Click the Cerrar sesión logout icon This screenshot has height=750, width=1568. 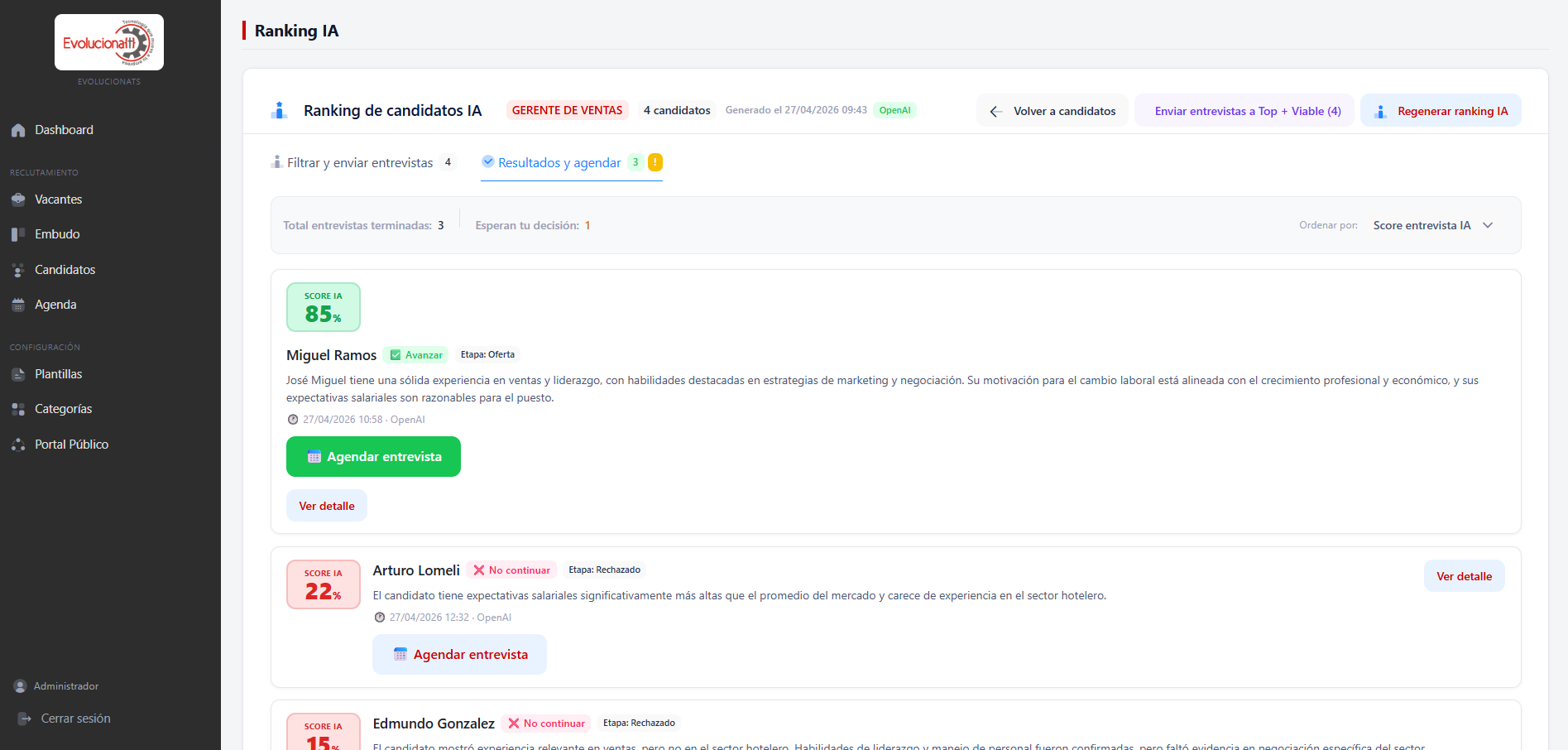click(x=25, y=719)
